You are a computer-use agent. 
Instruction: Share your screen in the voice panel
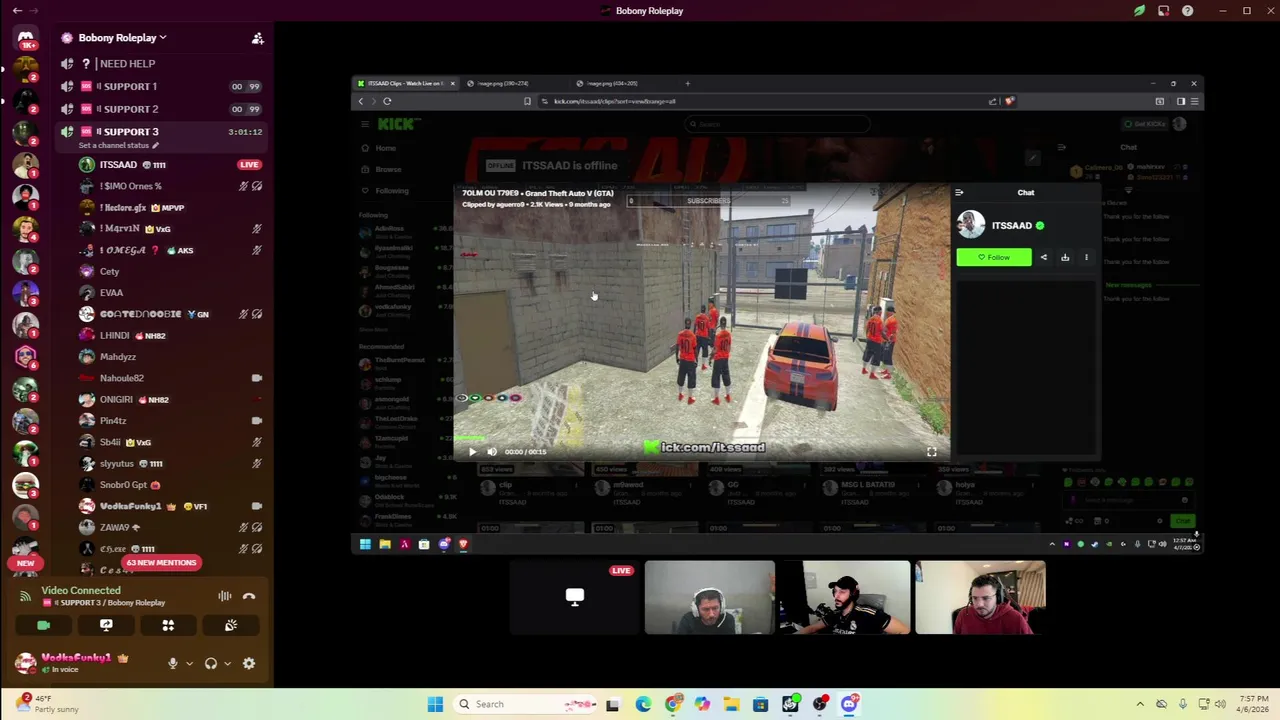[x=106, y=625]
